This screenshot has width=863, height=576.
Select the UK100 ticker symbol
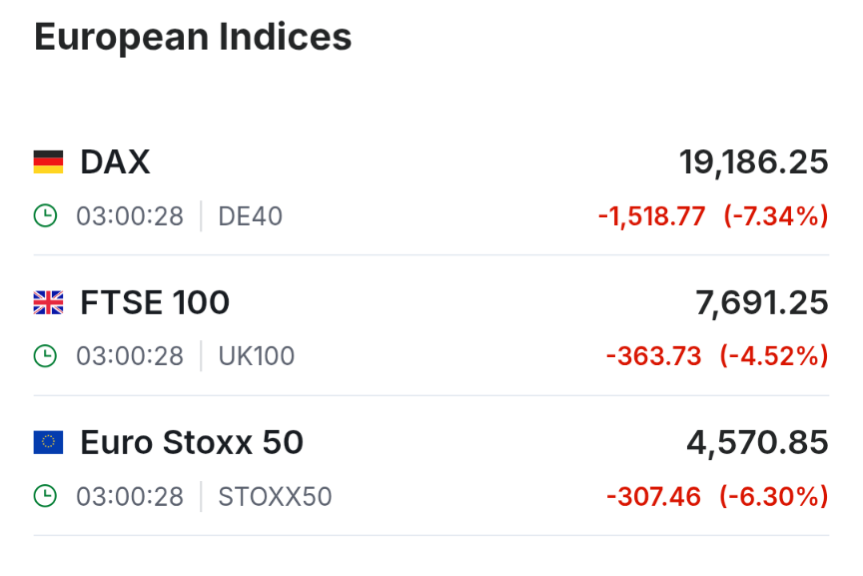(256, 356)
